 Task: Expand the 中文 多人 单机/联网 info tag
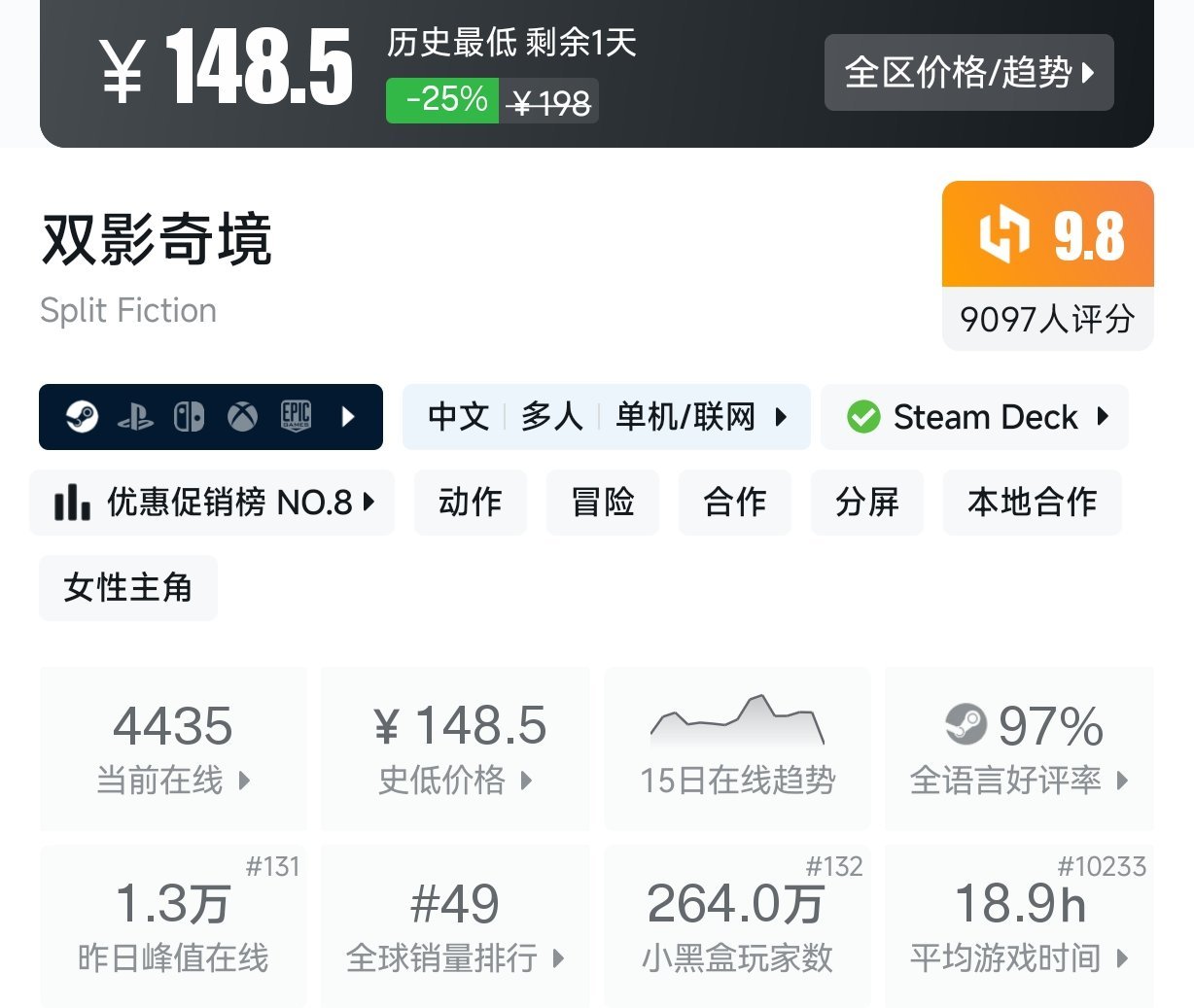(607, 417)
